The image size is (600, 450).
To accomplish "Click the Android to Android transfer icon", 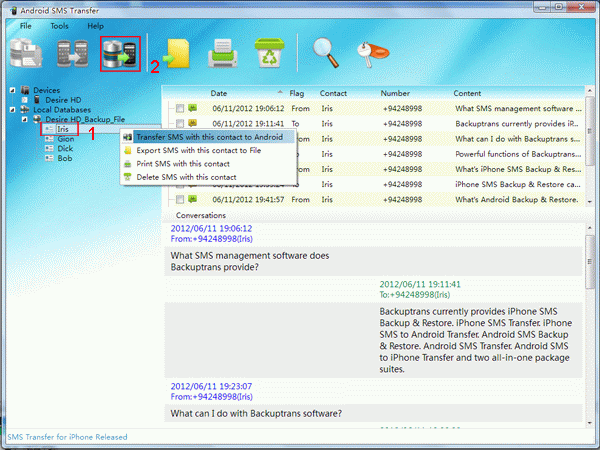I will 72,54.
